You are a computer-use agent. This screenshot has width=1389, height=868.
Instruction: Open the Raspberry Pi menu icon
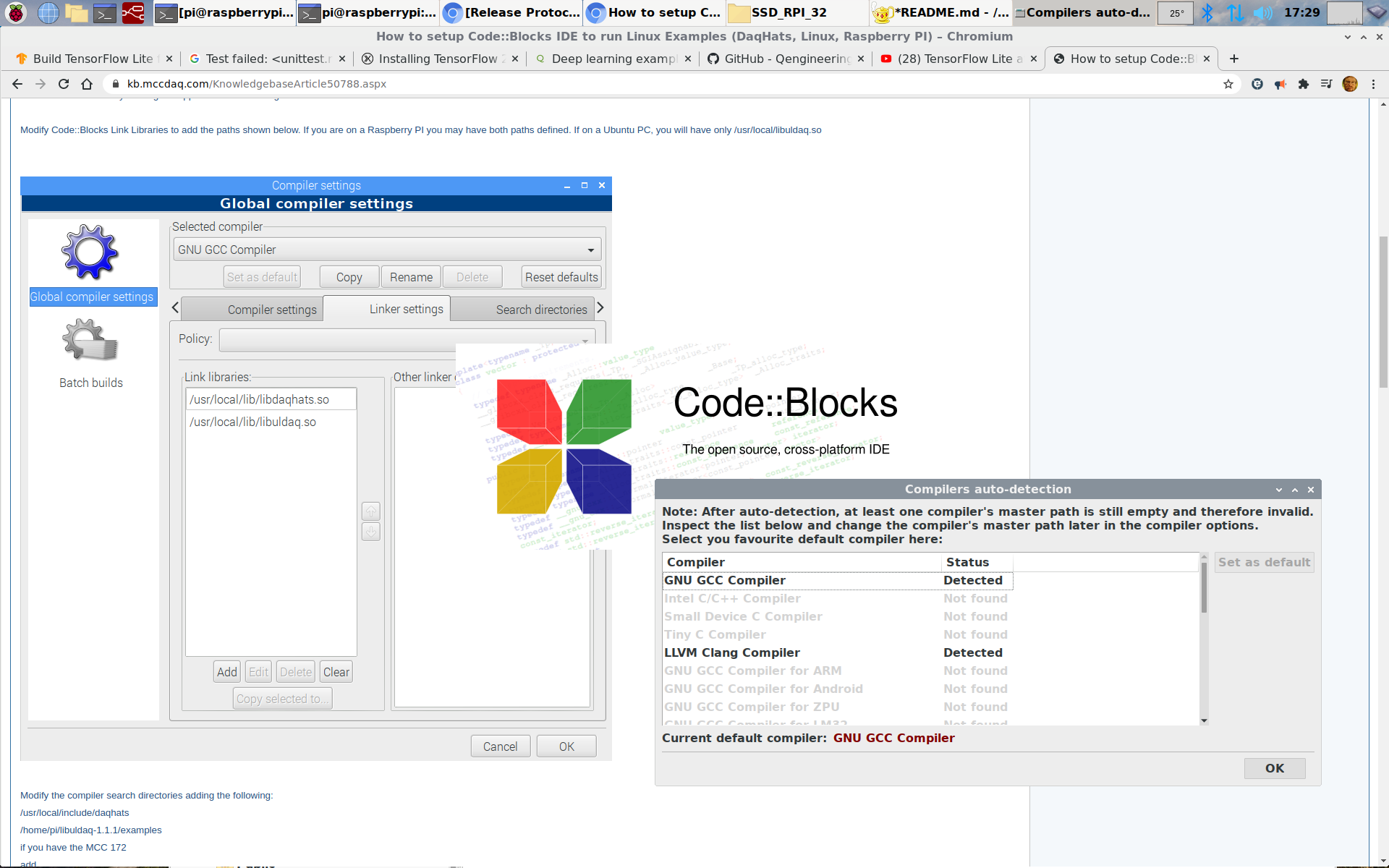tap(16, 12)
